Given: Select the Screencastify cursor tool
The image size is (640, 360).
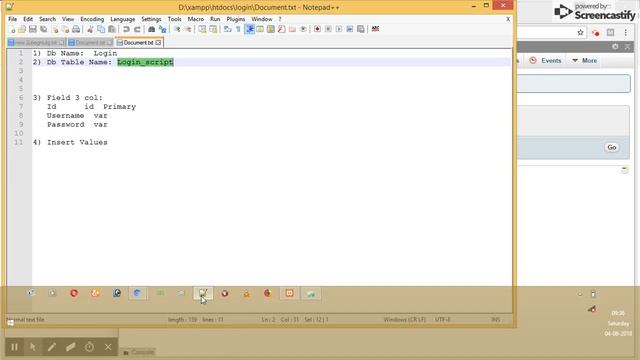Looking at the screenshot, I should [33, 347].
